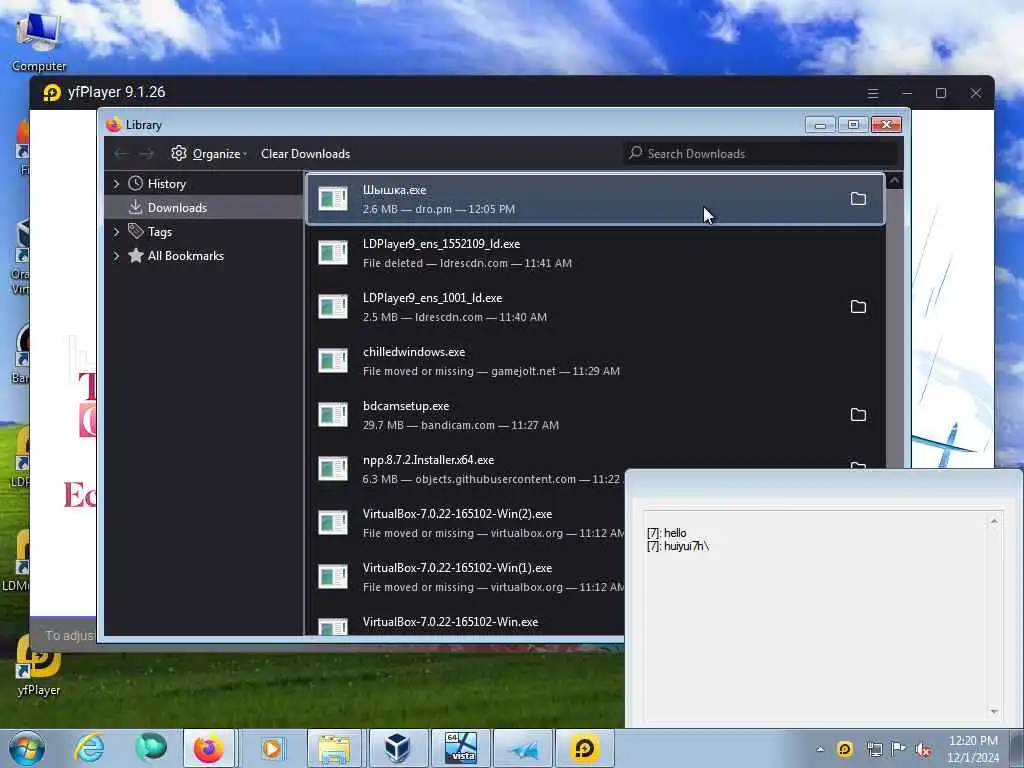The height and width of the screenshot is (768, 1024).
Task: Click scroll down arrow in chat window
Action: 994,711
